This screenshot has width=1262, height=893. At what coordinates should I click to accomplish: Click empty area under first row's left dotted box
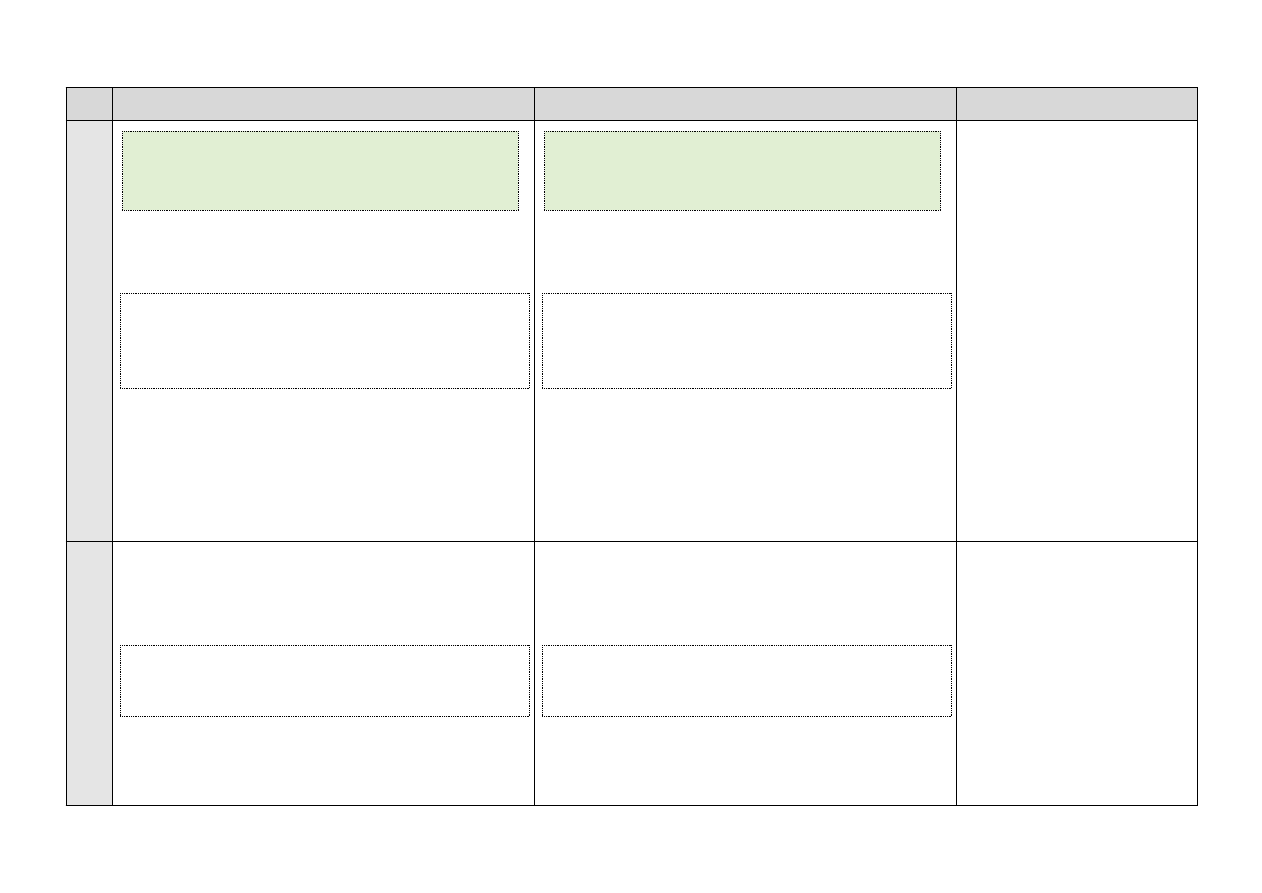(323, 465)
